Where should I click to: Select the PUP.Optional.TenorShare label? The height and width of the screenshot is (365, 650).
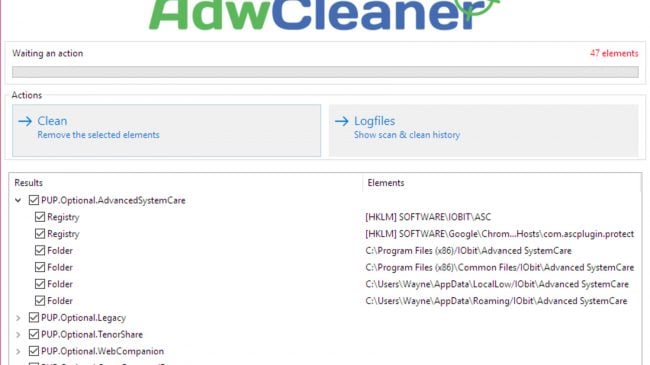pos(92,334)
